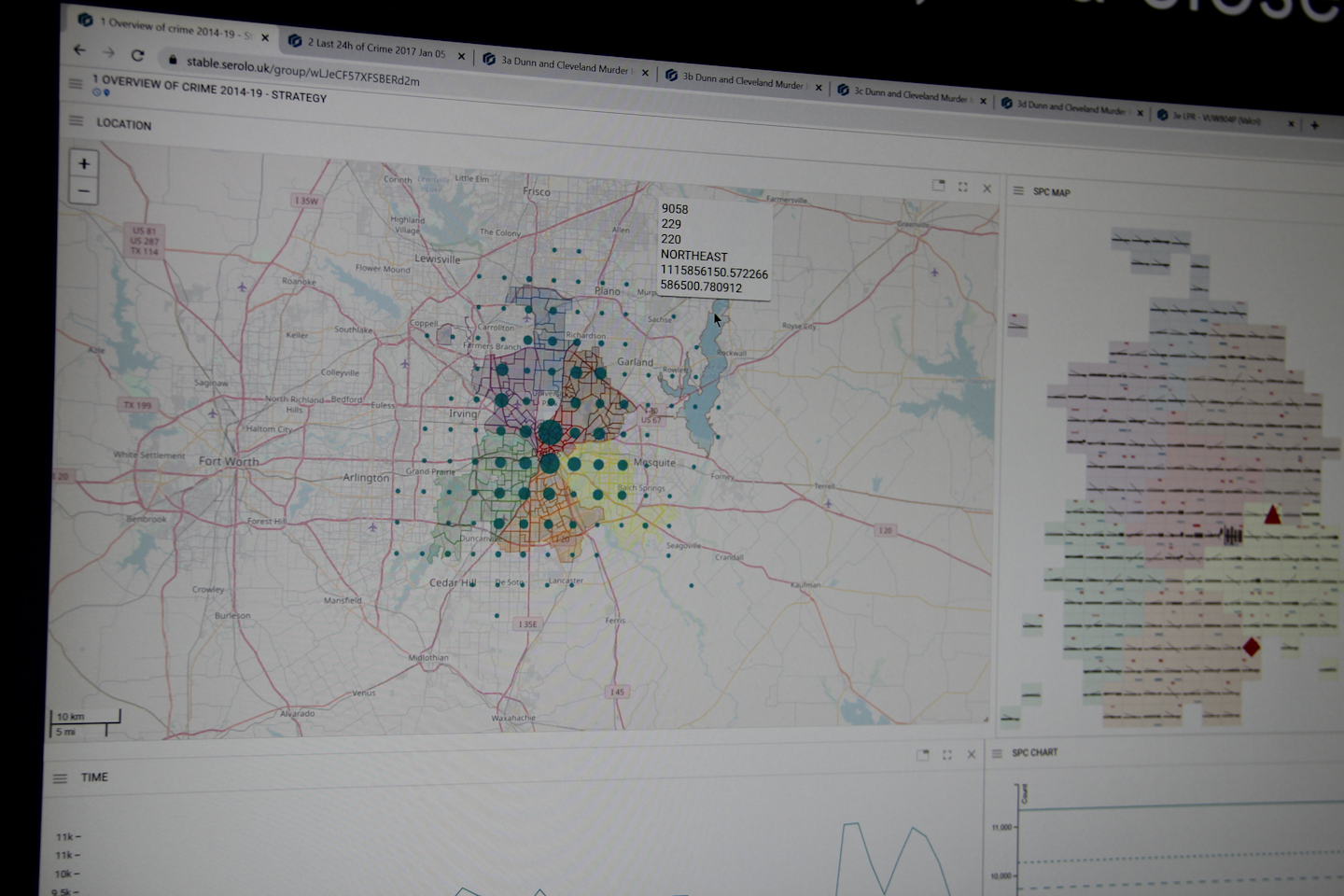Screen dimensions: 1344x896
Task: Click '1115856150.572266' in the map tooltip
Action: pos(714,272)
